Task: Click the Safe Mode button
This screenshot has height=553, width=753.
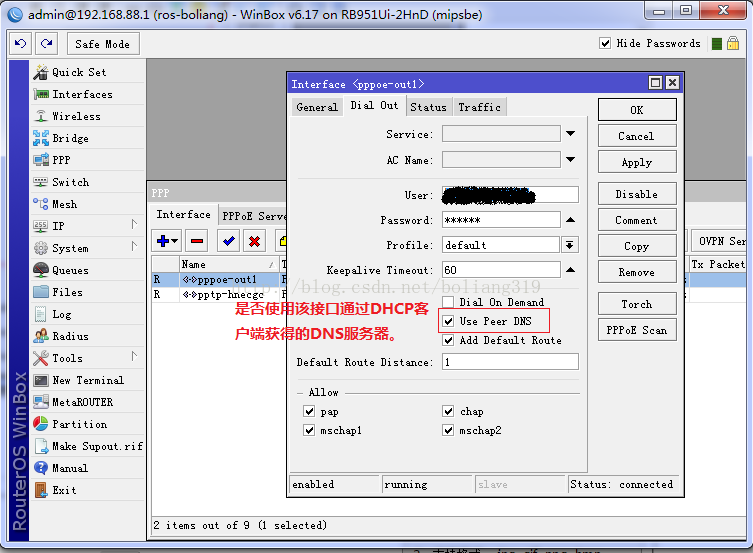Action: point(103,44)
